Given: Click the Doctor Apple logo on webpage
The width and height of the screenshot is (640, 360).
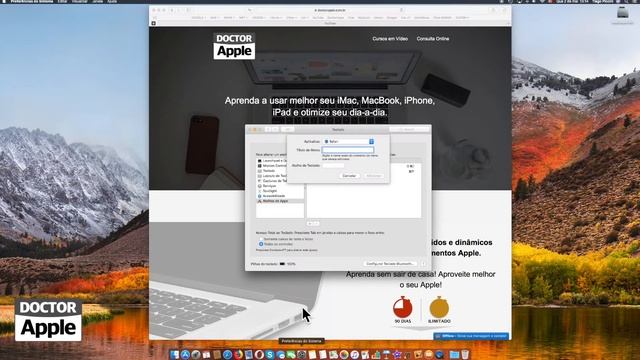Looking at the screenshot, I should point(234,46).
